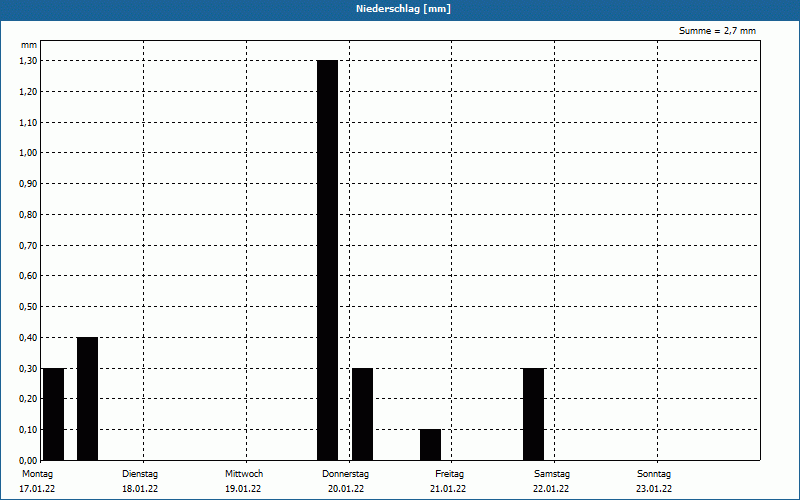Click the 1,00 y-axis value
Viewport: 800px width, 500px height.
28,153
